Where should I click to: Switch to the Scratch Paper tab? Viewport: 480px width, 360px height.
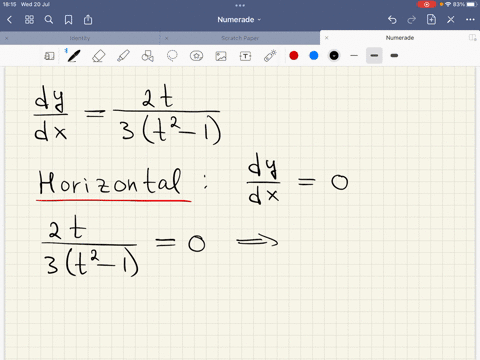point(240,38)
